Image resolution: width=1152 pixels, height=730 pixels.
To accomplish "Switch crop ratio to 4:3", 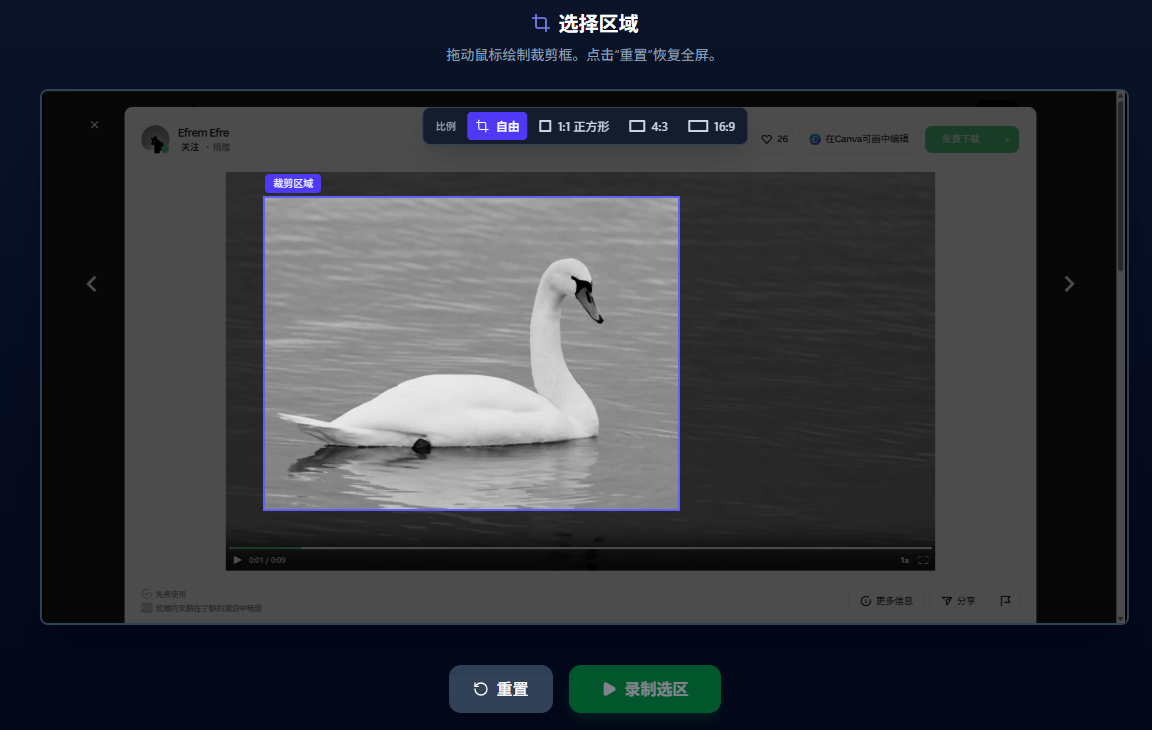I will coord(649,126).
